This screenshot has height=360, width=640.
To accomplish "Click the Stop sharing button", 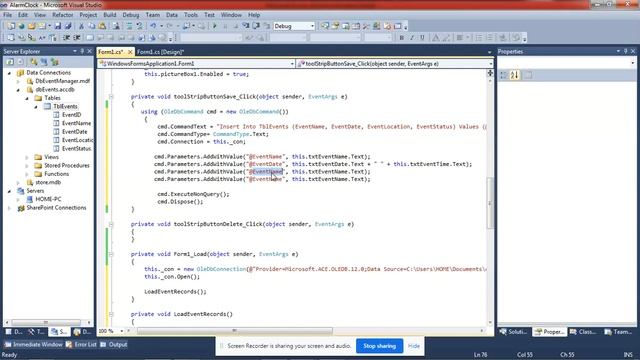I will (380, 346).
